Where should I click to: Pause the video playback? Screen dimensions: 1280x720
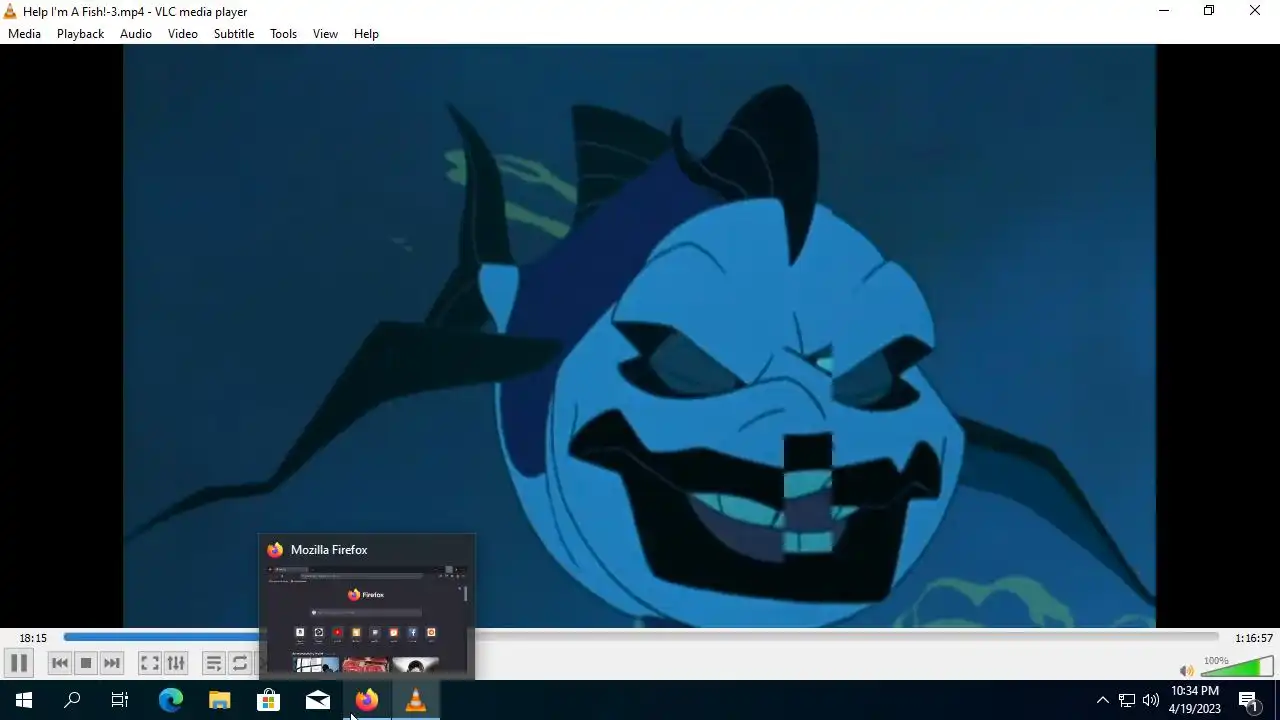[18, 663]
